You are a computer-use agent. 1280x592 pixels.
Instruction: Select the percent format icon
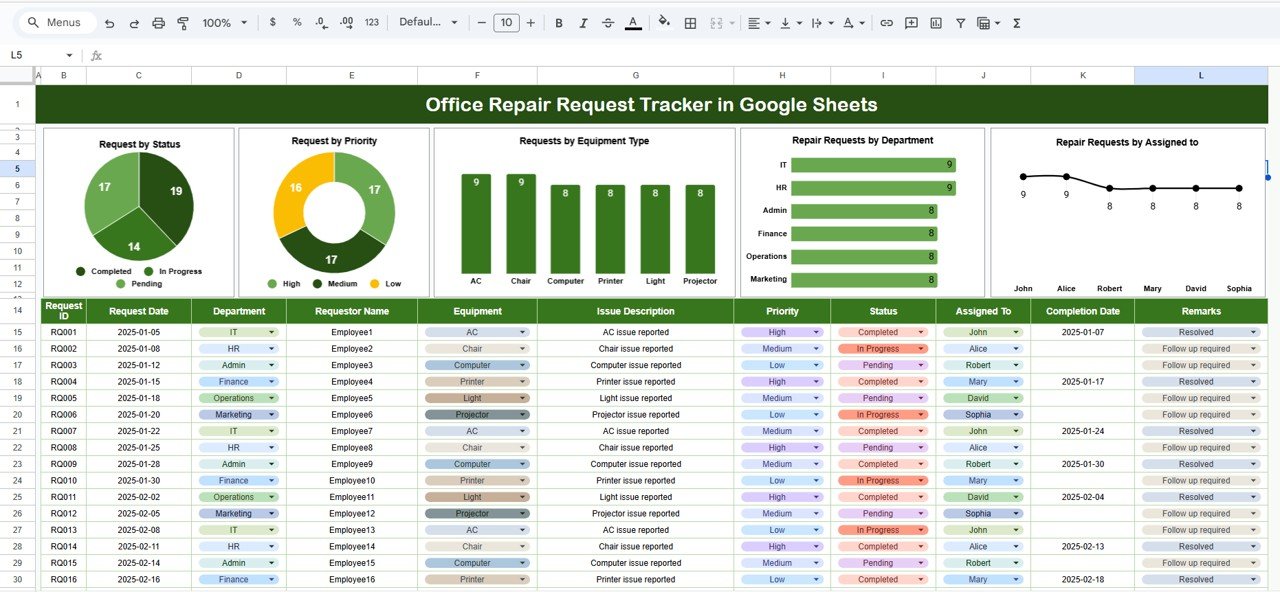pos(296,21)
